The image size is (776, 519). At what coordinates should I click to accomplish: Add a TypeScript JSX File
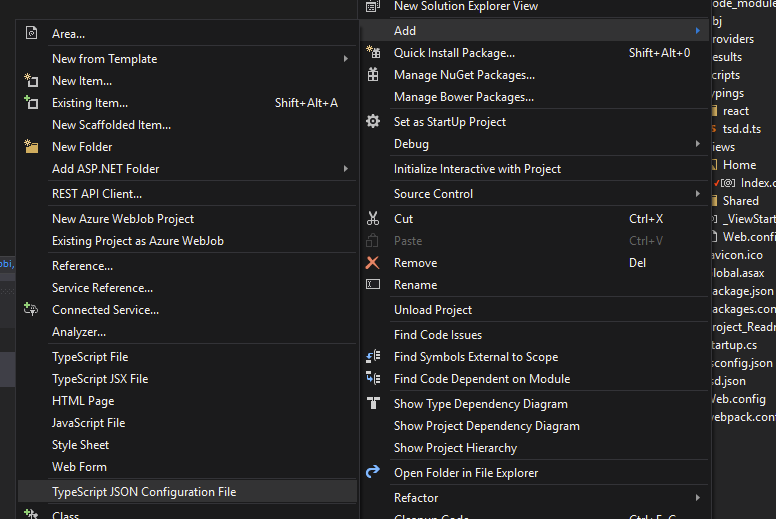coord(187,378)
